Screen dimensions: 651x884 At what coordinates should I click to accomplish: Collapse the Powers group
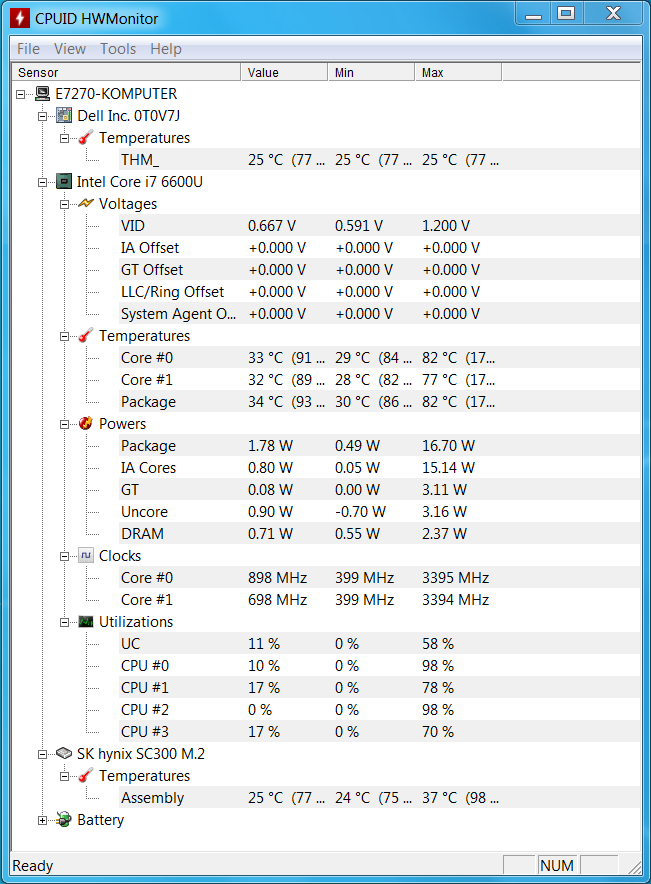(64, 424)
